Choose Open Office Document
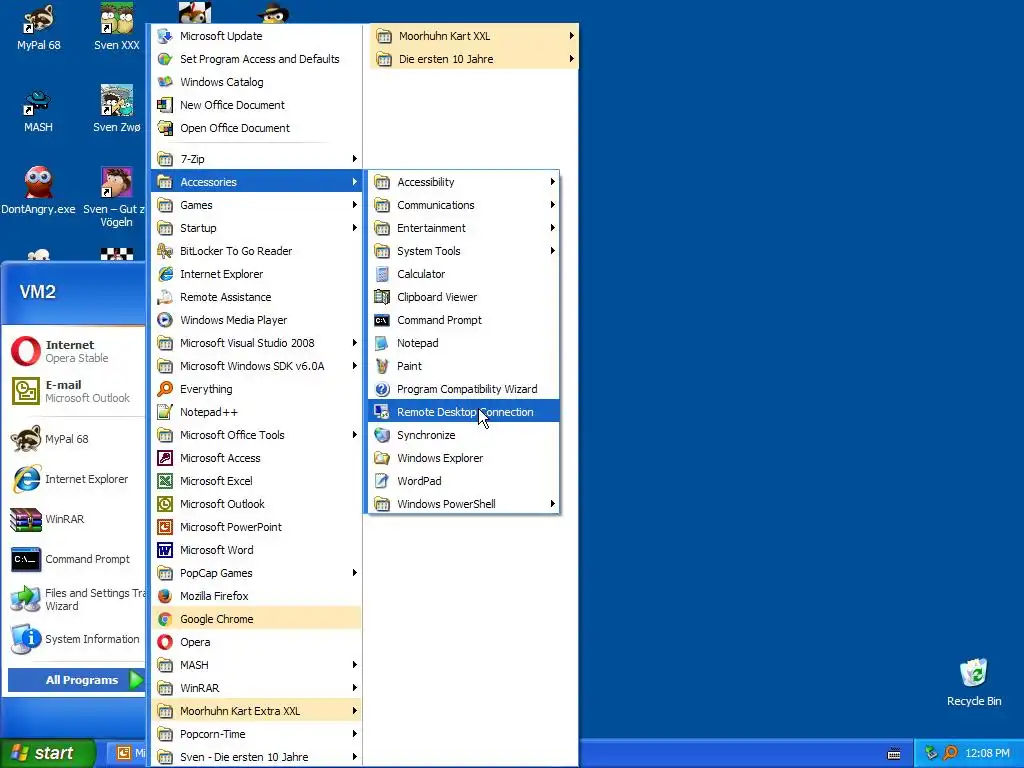 tap(257, 128)
